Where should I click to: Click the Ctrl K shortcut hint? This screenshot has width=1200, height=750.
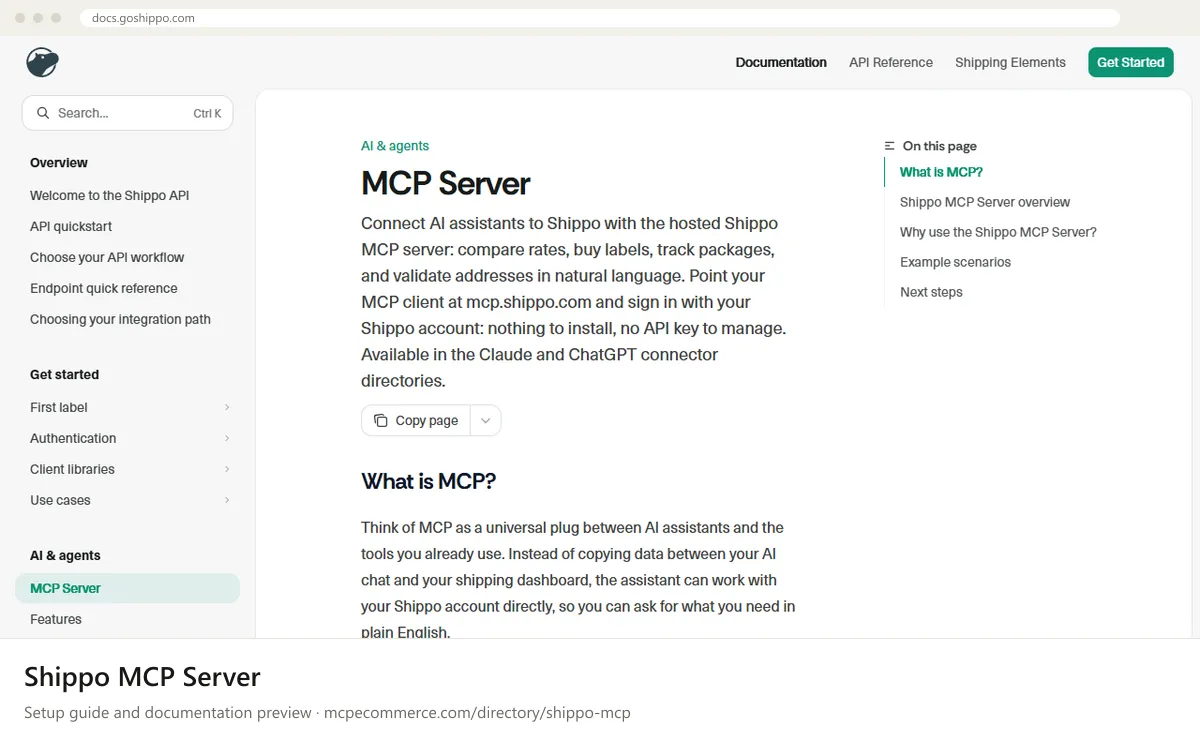click(x=207, y=114)
